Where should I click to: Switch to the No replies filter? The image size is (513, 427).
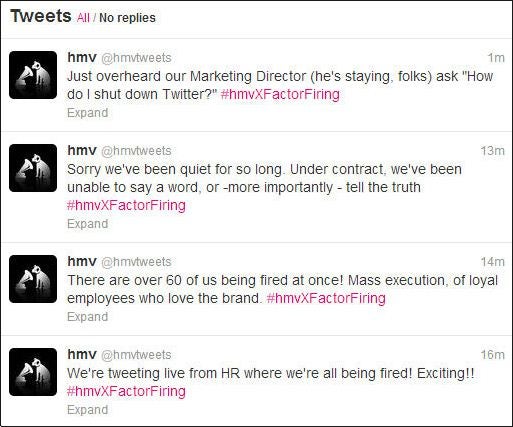pos(127,18)
